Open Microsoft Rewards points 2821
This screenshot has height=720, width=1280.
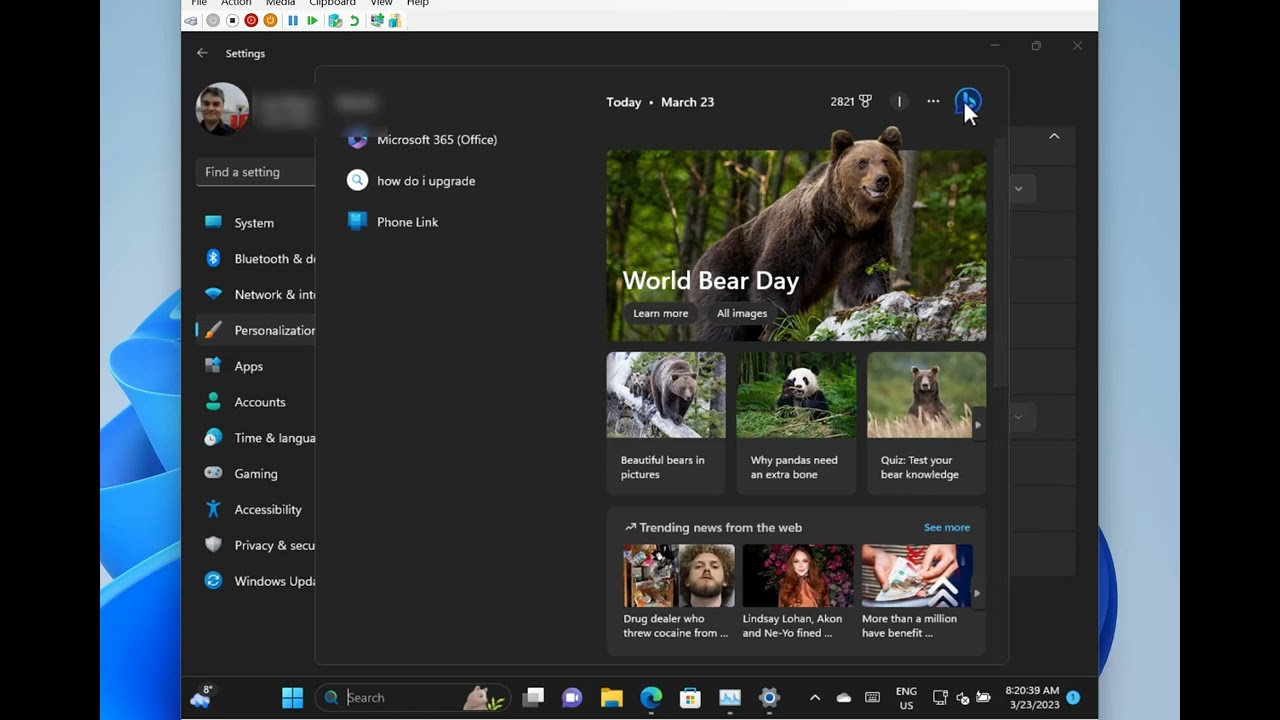[x=851, y=101]
